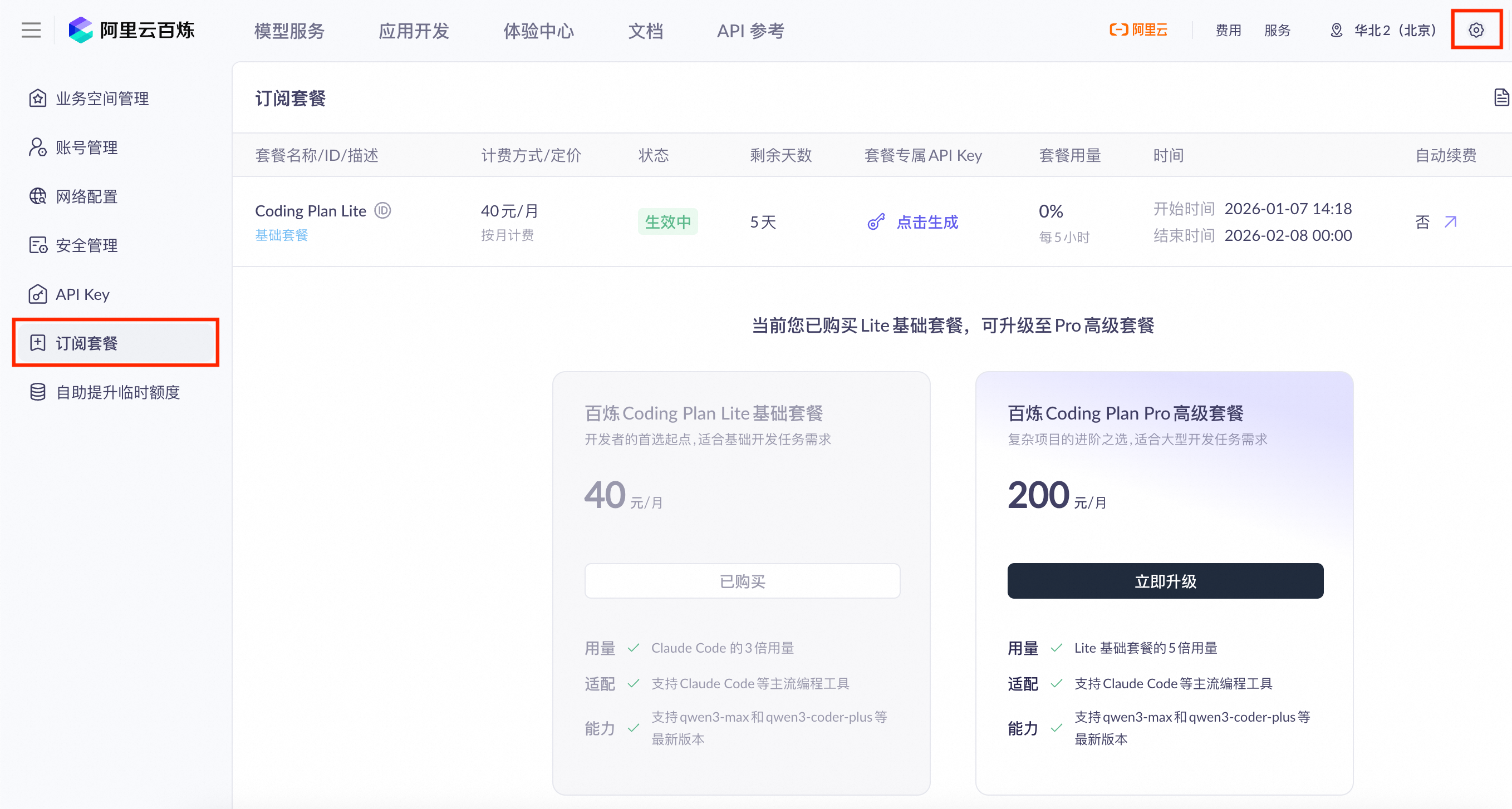Open API Key sidebar item
This screenshot has height=809, width=1512.
point(82,294)
